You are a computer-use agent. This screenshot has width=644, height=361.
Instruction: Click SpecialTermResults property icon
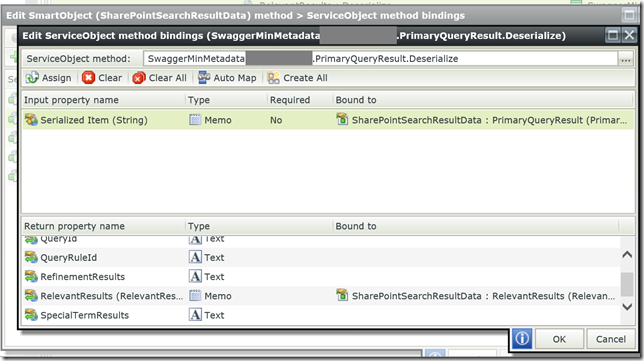tap(31, 315)
